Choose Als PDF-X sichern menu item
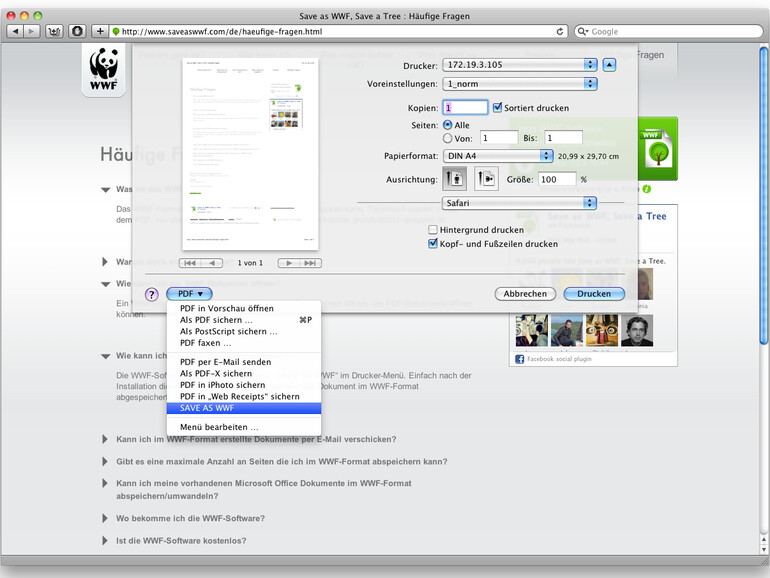Viewport: 770px width, 578px height. coord(244,374)
